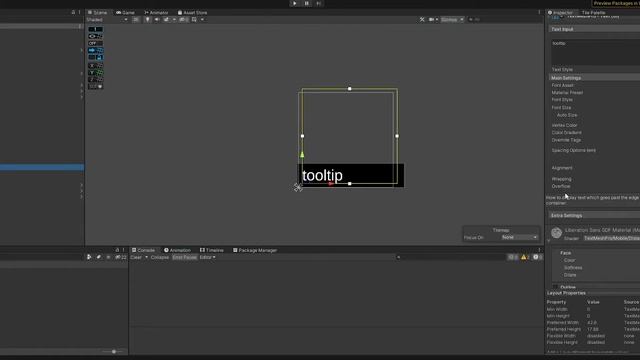Switch to Asset Store tab

[192, 13]
